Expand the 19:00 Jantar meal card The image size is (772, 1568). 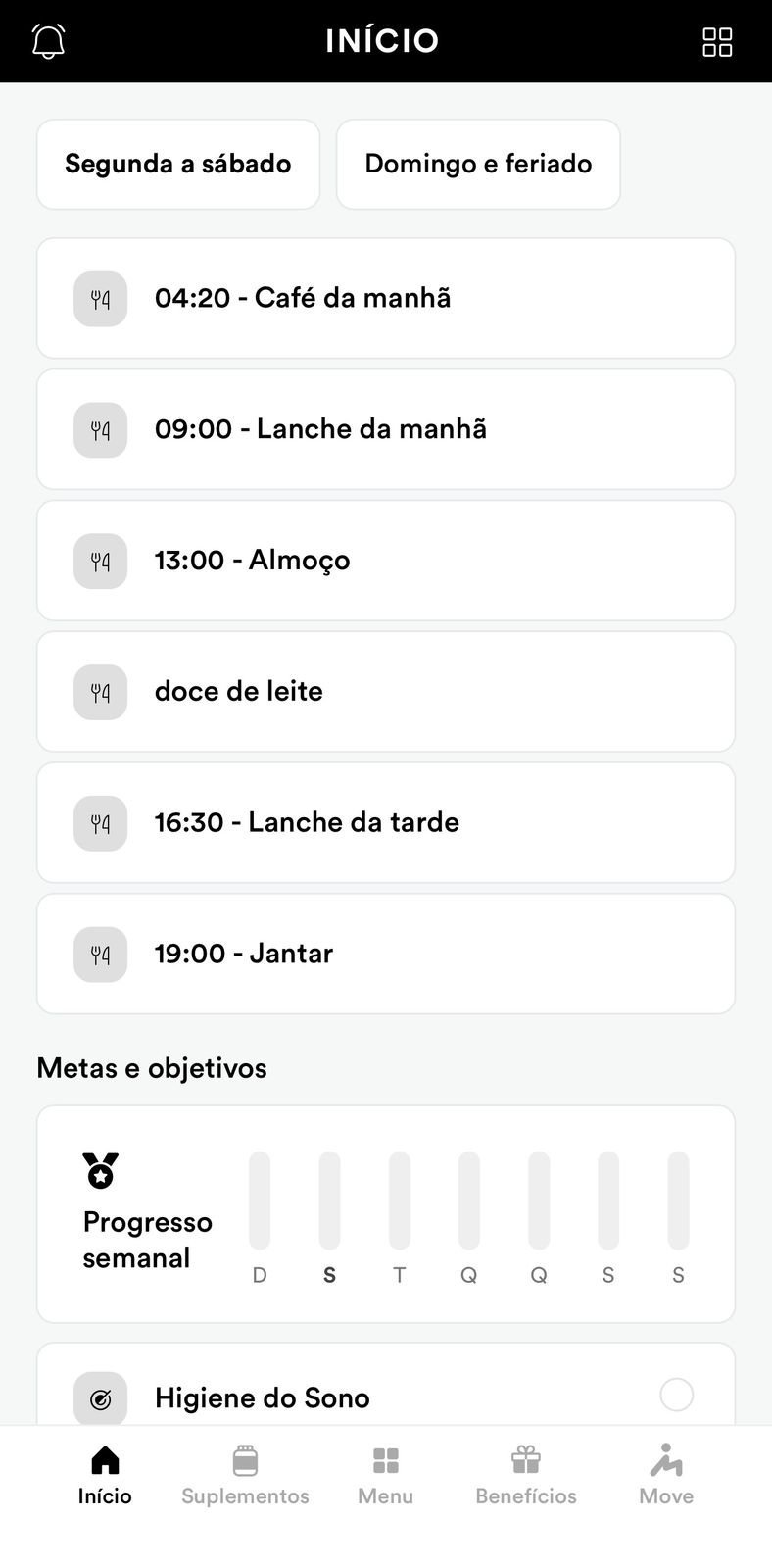tap(386, 954)
